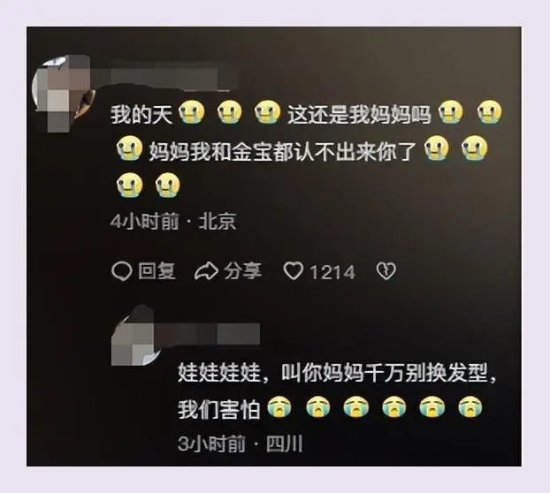Screen dimensions: 550x493
Task: Click the 3小时前 · 四川 timestamp
Action: [x=240, y=444]
